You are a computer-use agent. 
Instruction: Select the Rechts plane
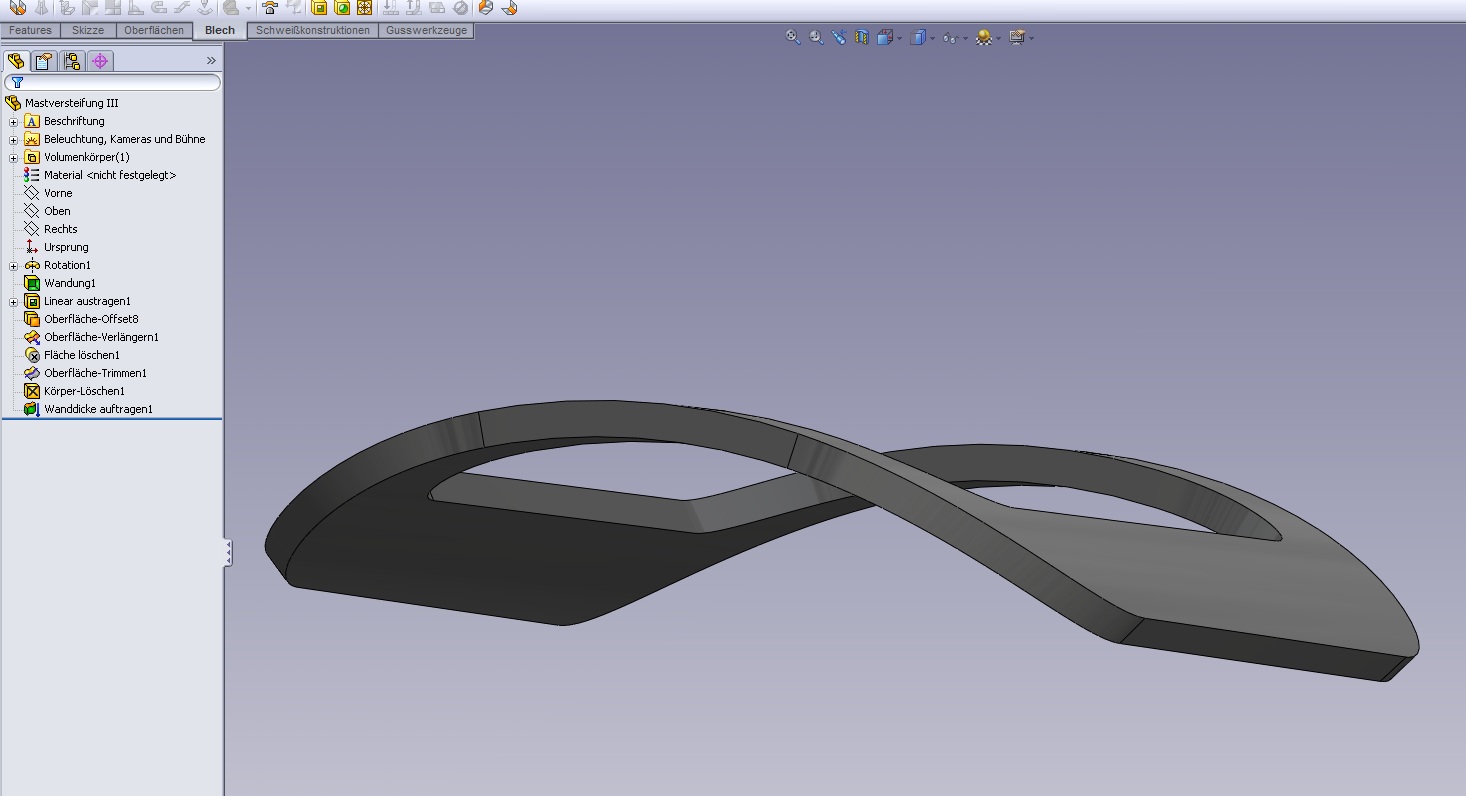pyautogui.click(x=60, y=229)
